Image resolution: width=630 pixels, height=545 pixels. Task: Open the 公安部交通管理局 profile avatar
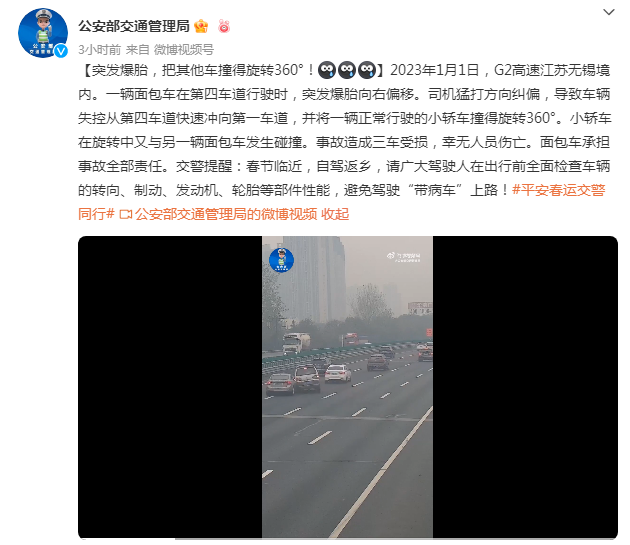point(43,33)
